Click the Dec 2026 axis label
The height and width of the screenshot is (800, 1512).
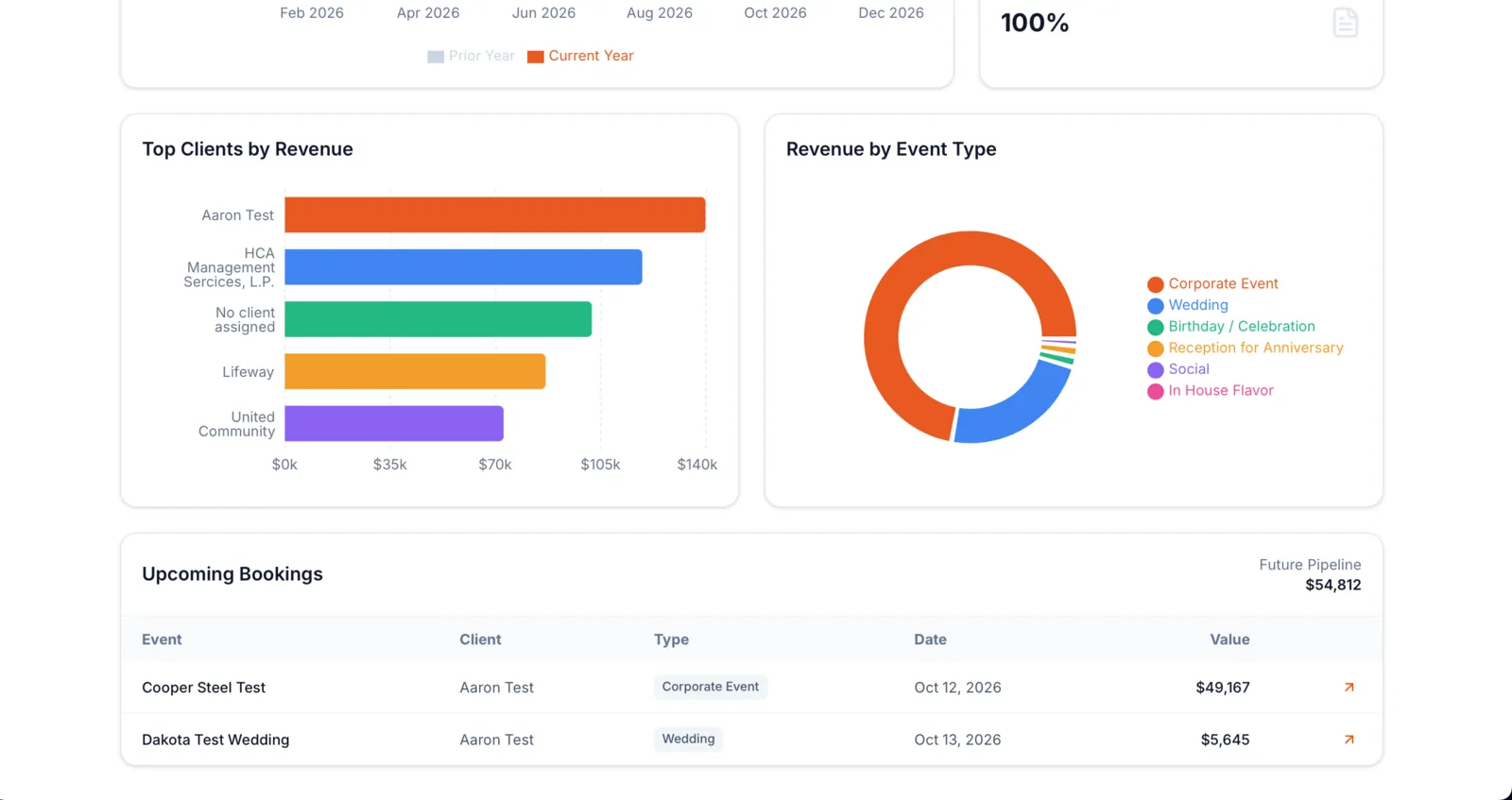point(891,12)
